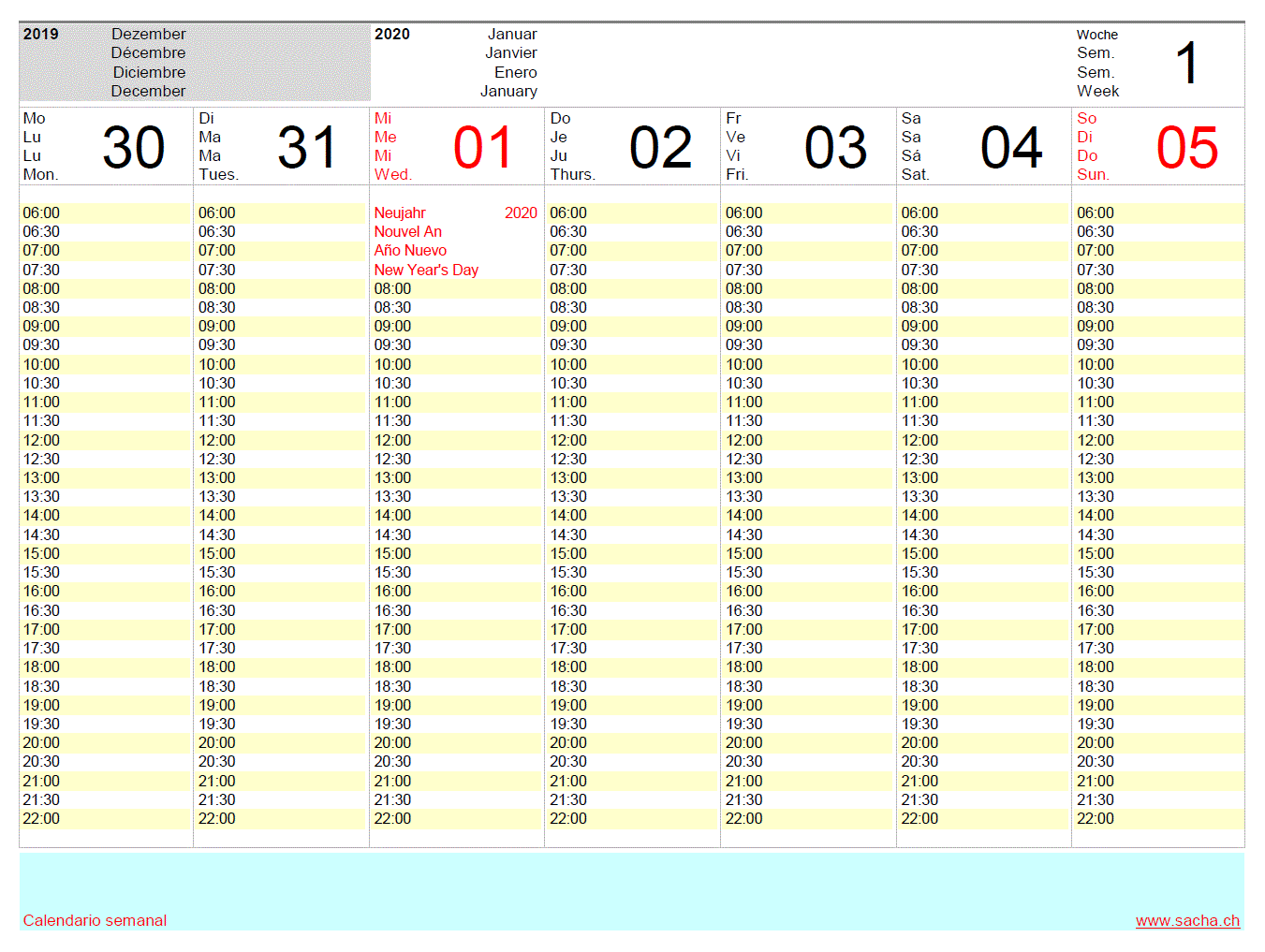Select the Monday 30 date header

[106, 146]
